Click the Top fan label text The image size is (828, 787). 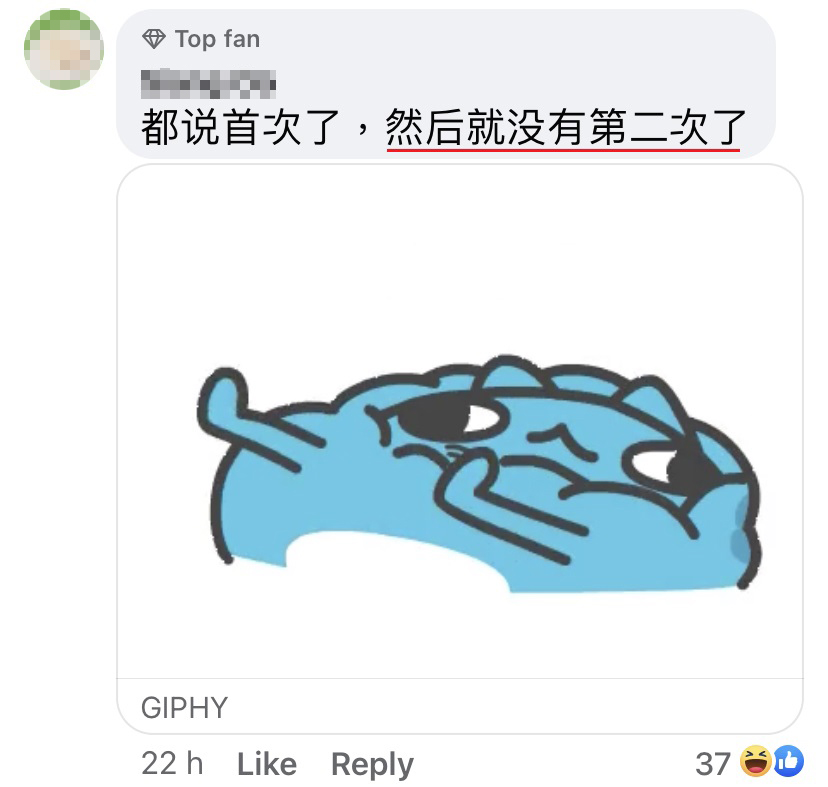pos(218,39)
